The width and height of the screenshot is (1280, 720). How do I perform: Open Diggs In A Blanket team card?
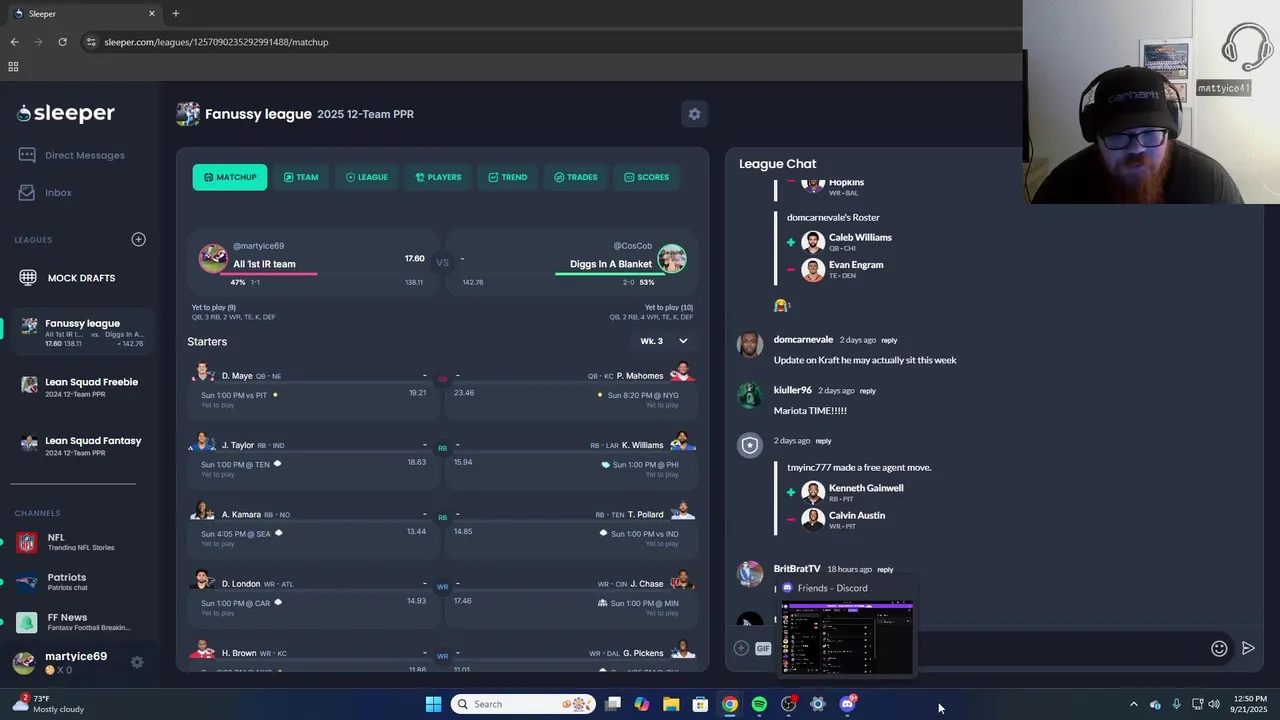pyautogui.click(x=571, y=263)
